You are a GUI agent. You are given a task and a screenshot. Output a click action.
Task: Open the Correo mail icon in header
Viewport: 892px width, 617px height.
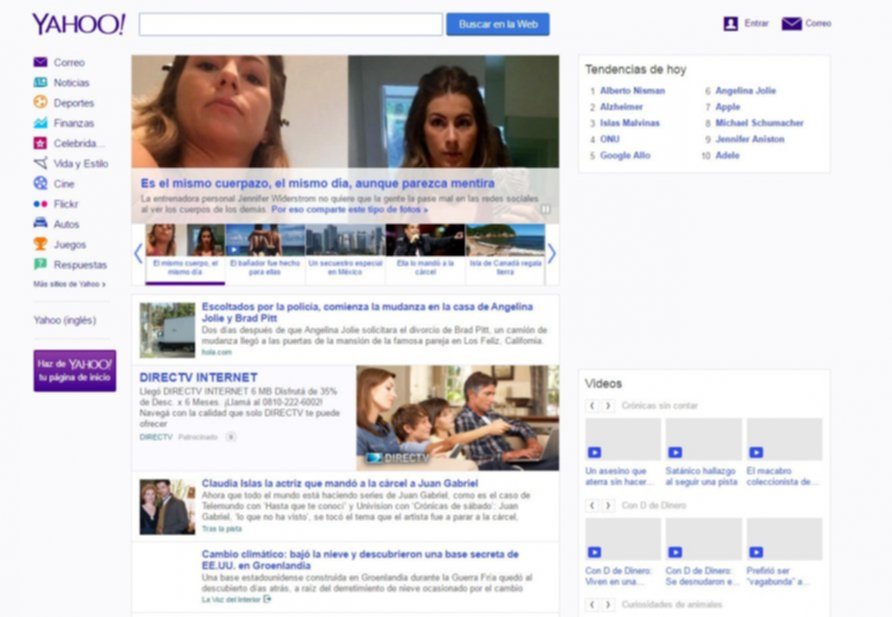[x=791, y=24]
